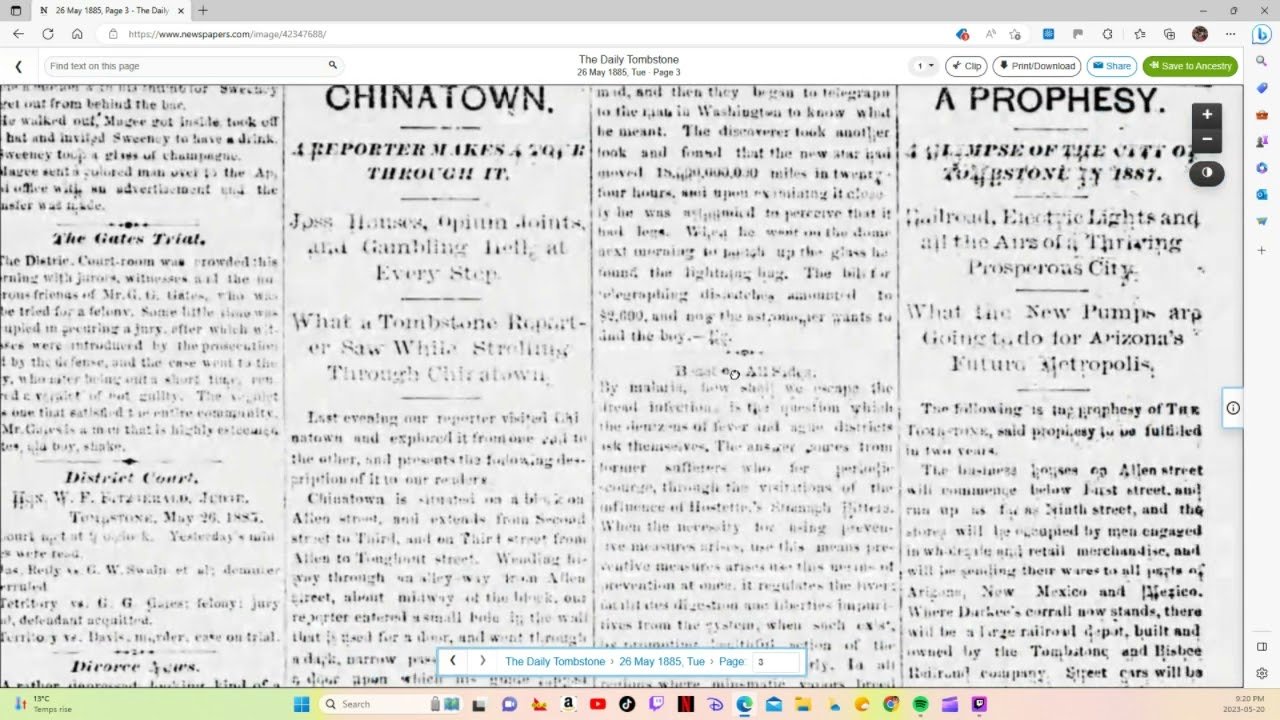
Task: Toggle the image contrast adjustment button
Action: point(1207,173)
